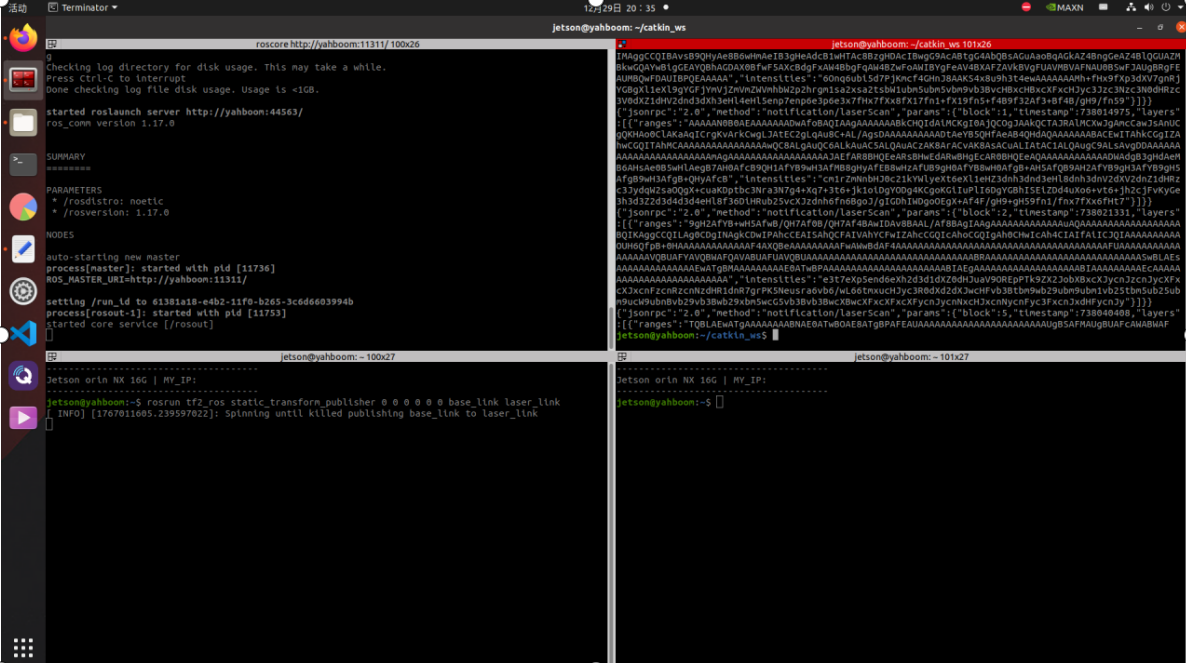This screenshot has width=1186, height=663.
Task: Open Firefox from the dock
Action: point(23,38)
